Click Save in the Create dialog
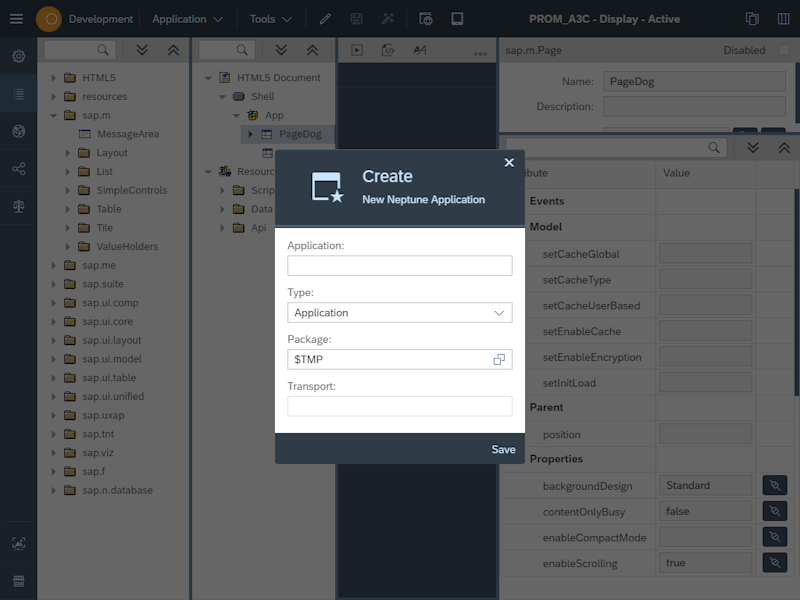Image resolution: width=800 pixels, height=600 pixels. tap(503, 449)
